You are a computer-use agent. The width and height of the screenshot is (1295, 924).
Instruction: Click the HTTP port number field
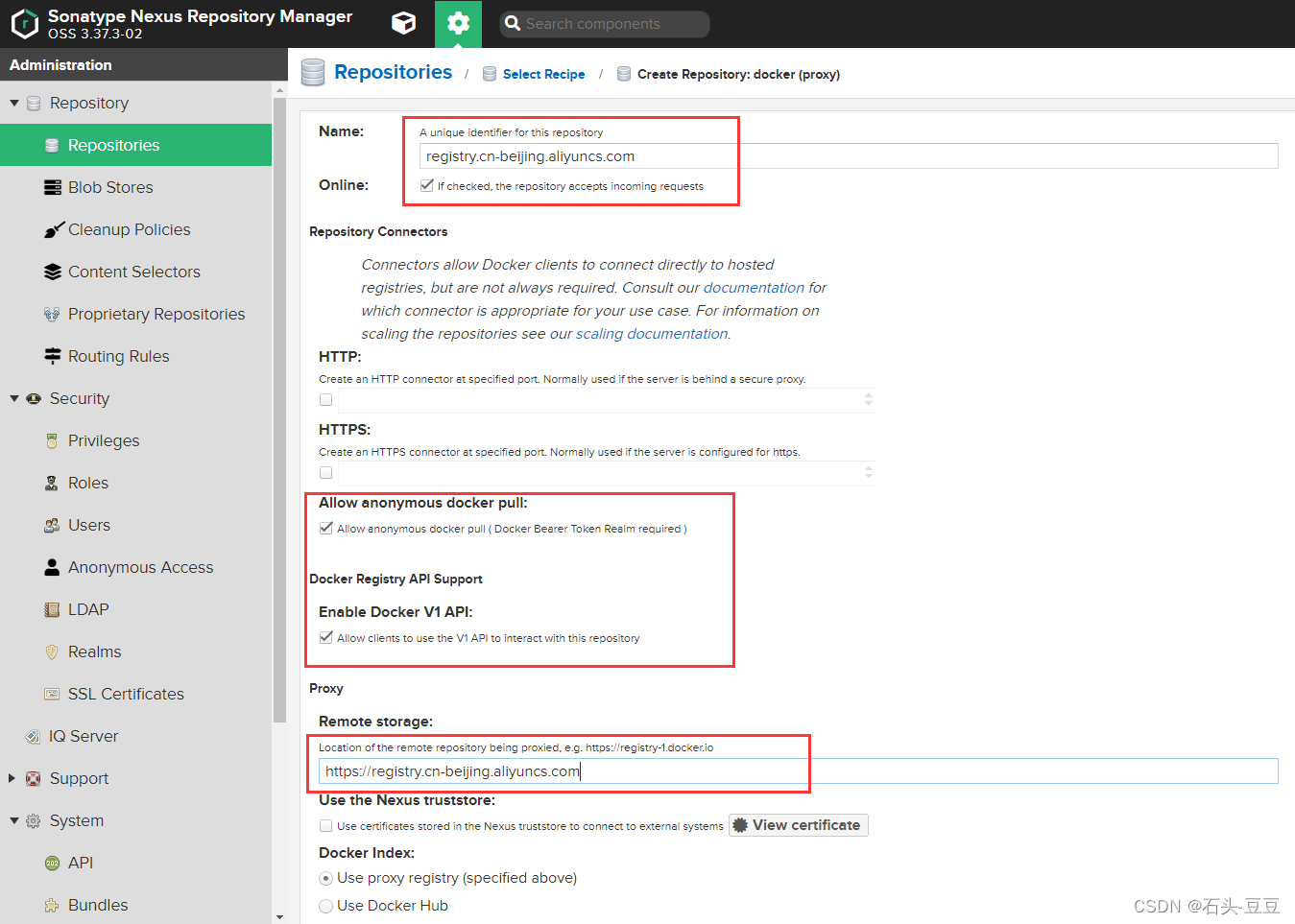tap(600, 399)
